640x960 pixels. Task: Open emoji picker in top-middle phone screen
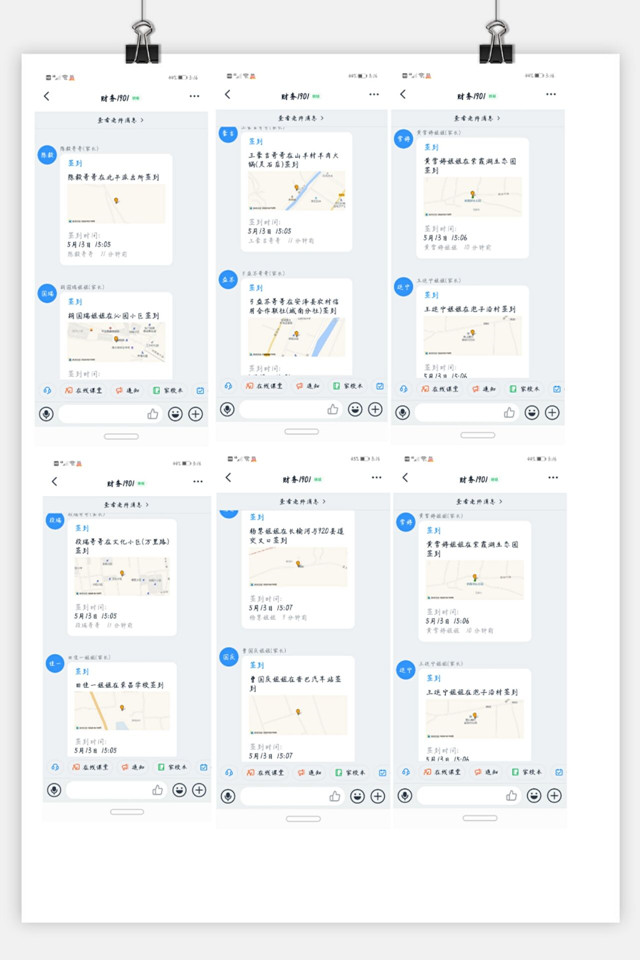[355, 410]
